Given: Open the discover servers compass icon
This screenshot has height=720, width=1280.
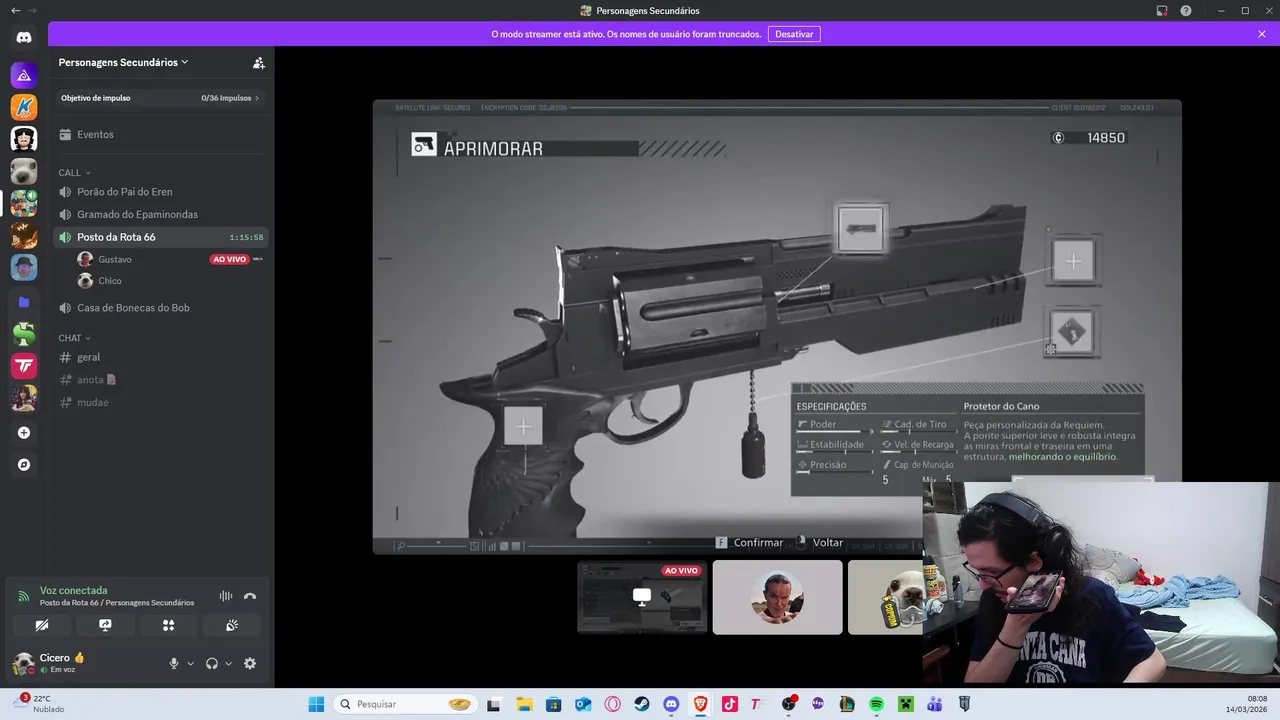Looking at the screenshot, I should 24,465.
